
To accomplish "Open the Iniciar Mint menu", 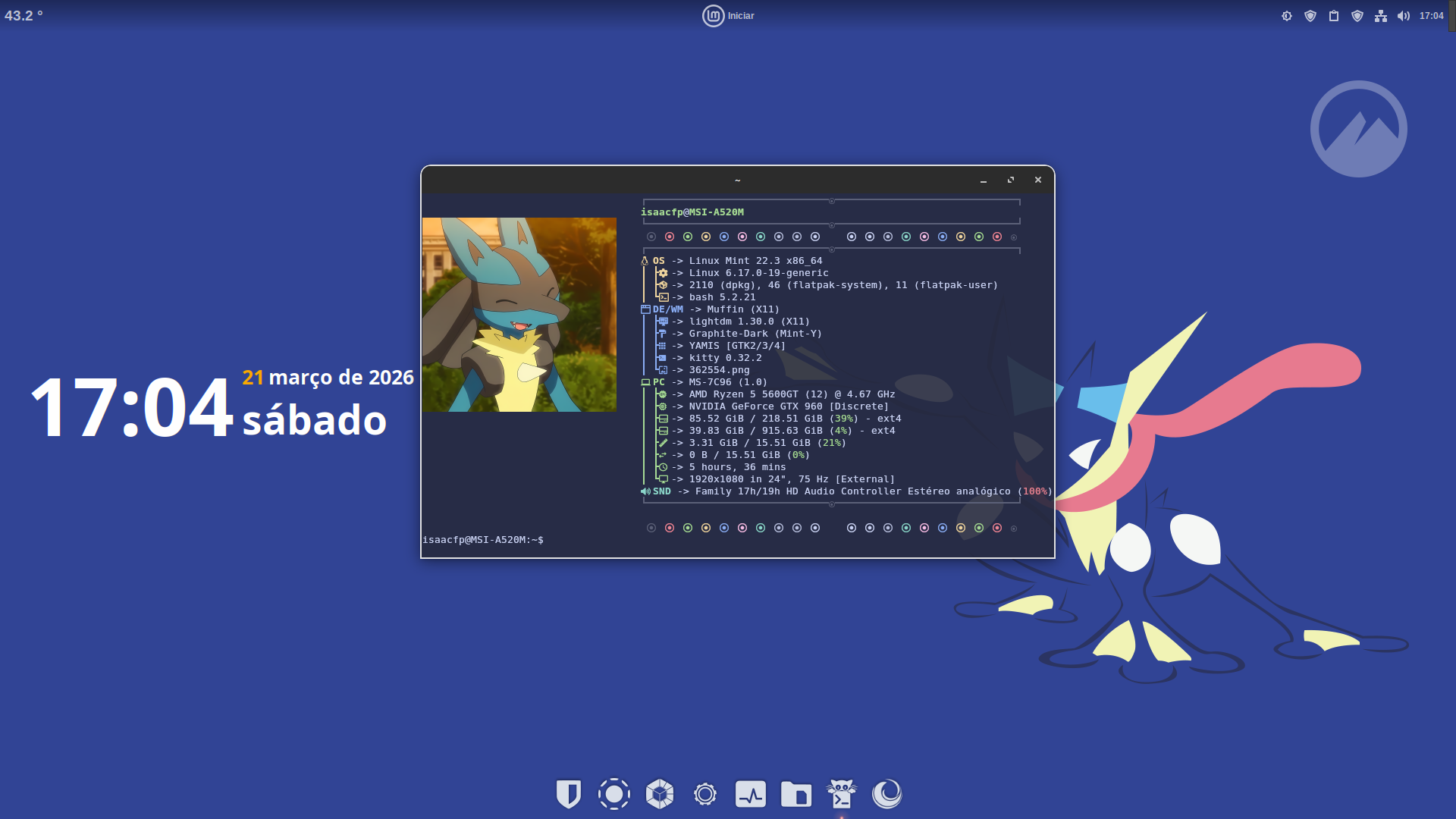I will (728, 16).
